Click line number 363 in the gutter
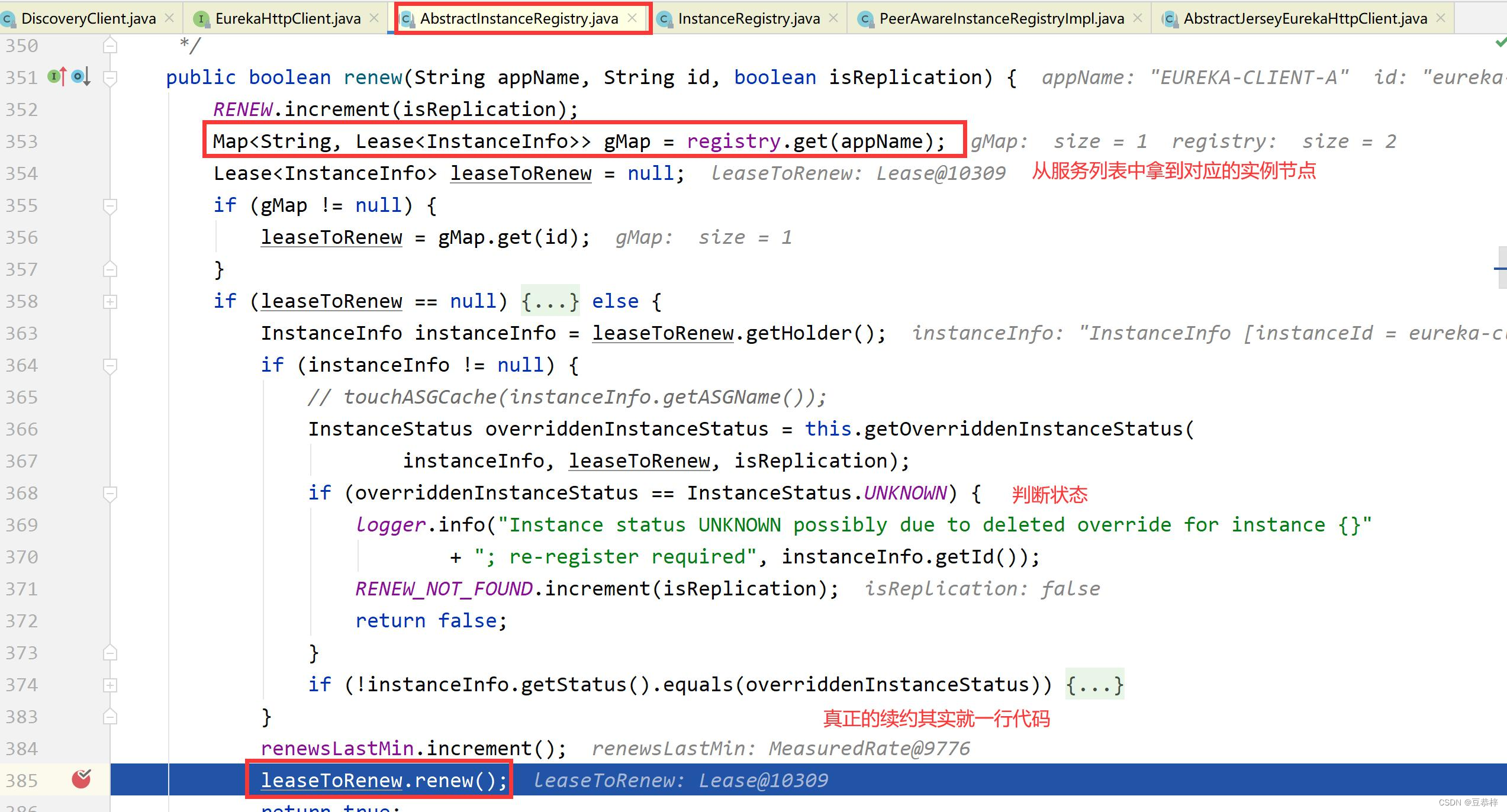 coord(21,333)
